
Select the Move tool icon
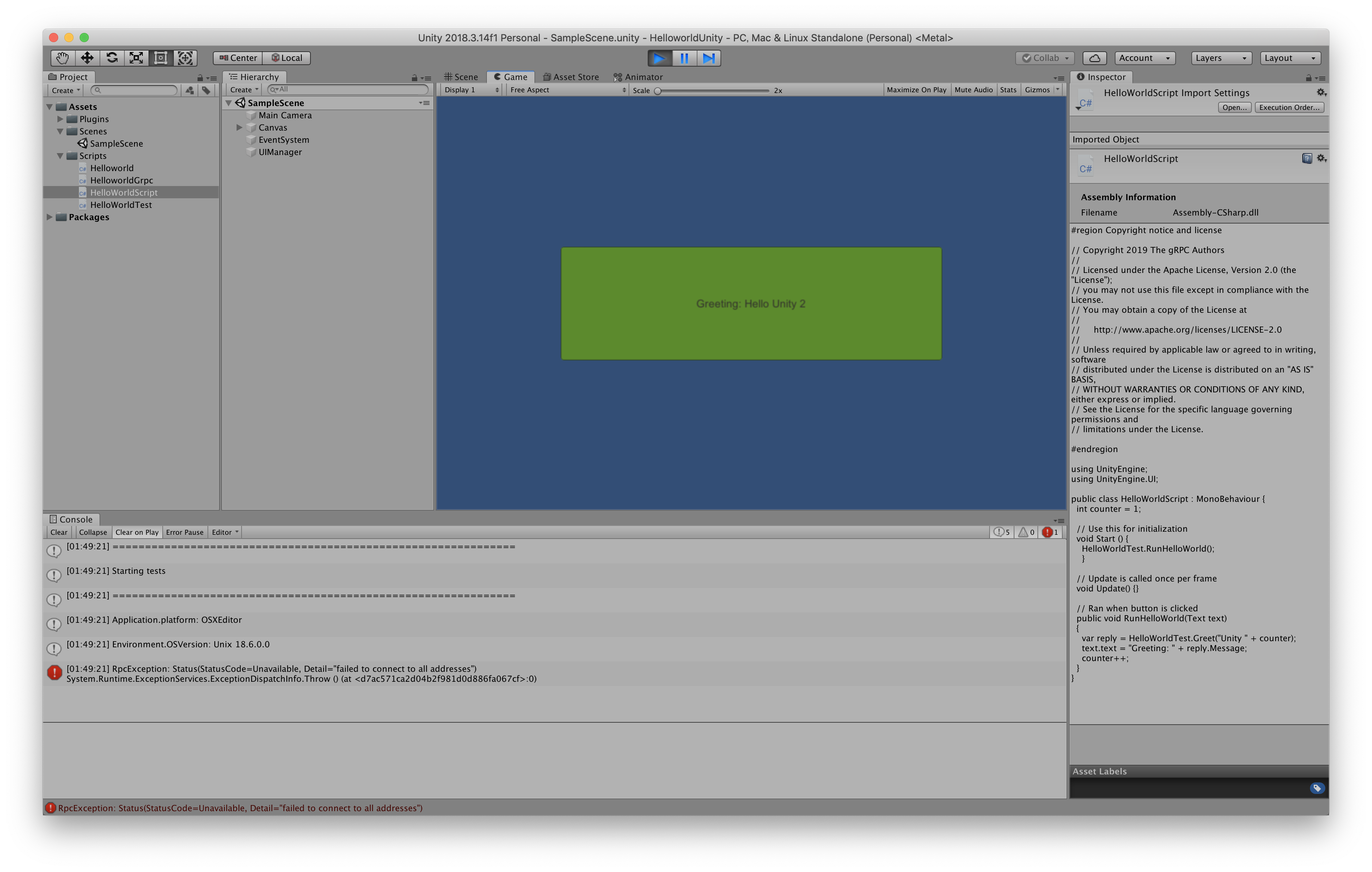tap(87, 57)
